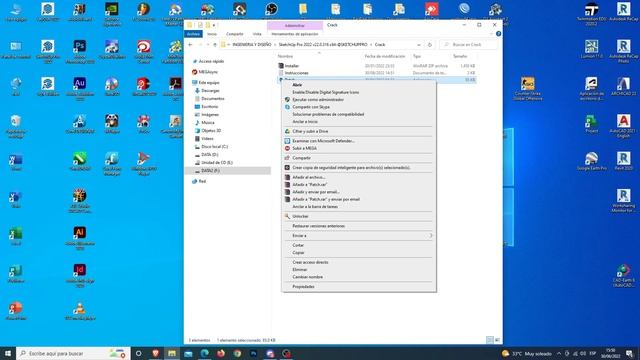This screenshot has width=640, height=360.
Task: Choose Unlocker from the context menu
Action: (359, 216)
